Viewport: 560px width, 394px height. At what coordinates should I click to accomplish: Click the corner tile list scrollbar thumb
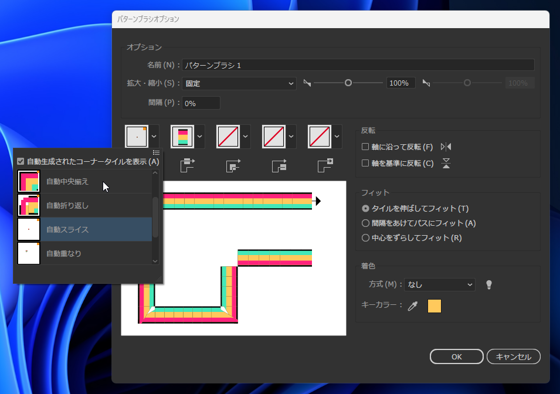[155, 217]
